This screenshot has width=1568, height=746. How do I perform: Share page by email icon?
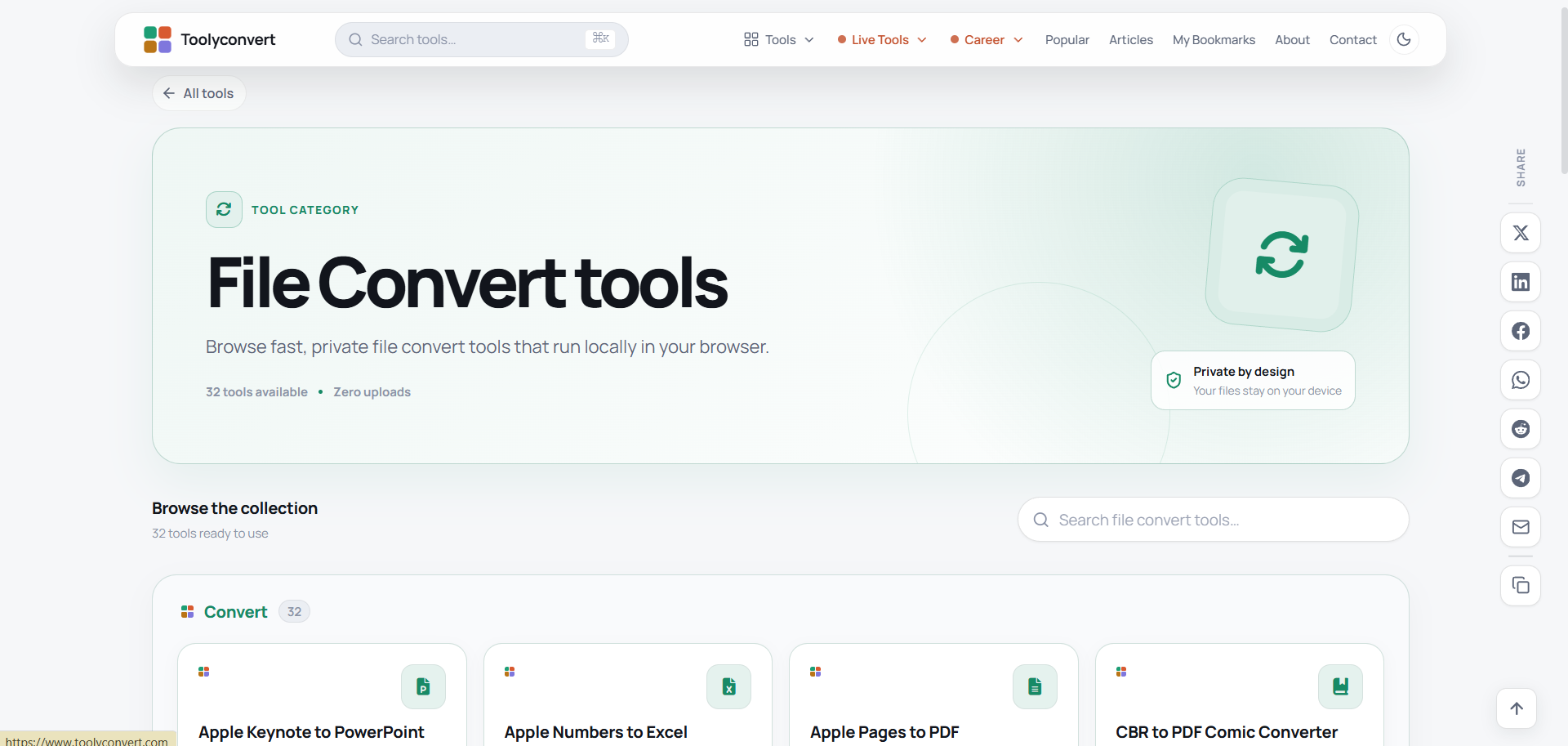[1521, 527]
